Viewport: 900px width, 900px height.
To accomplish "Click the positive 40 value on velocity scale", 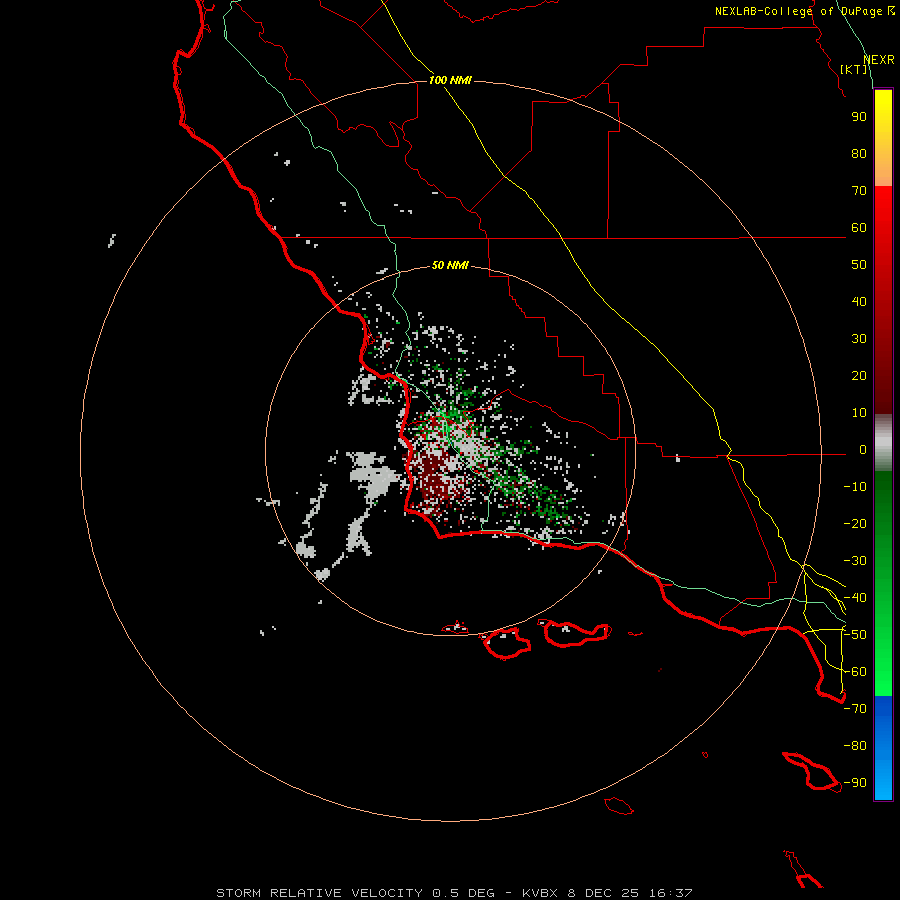I will click(x=859, y=301).
